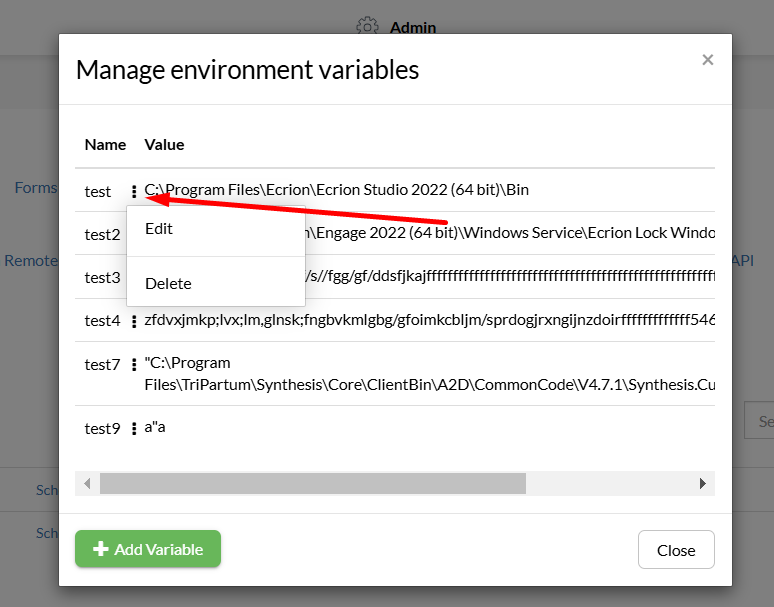Viewport: 774px width, 607px height.
Task: Click the horizontal scrollbar left arrow
Action: (x=87, y=483)
